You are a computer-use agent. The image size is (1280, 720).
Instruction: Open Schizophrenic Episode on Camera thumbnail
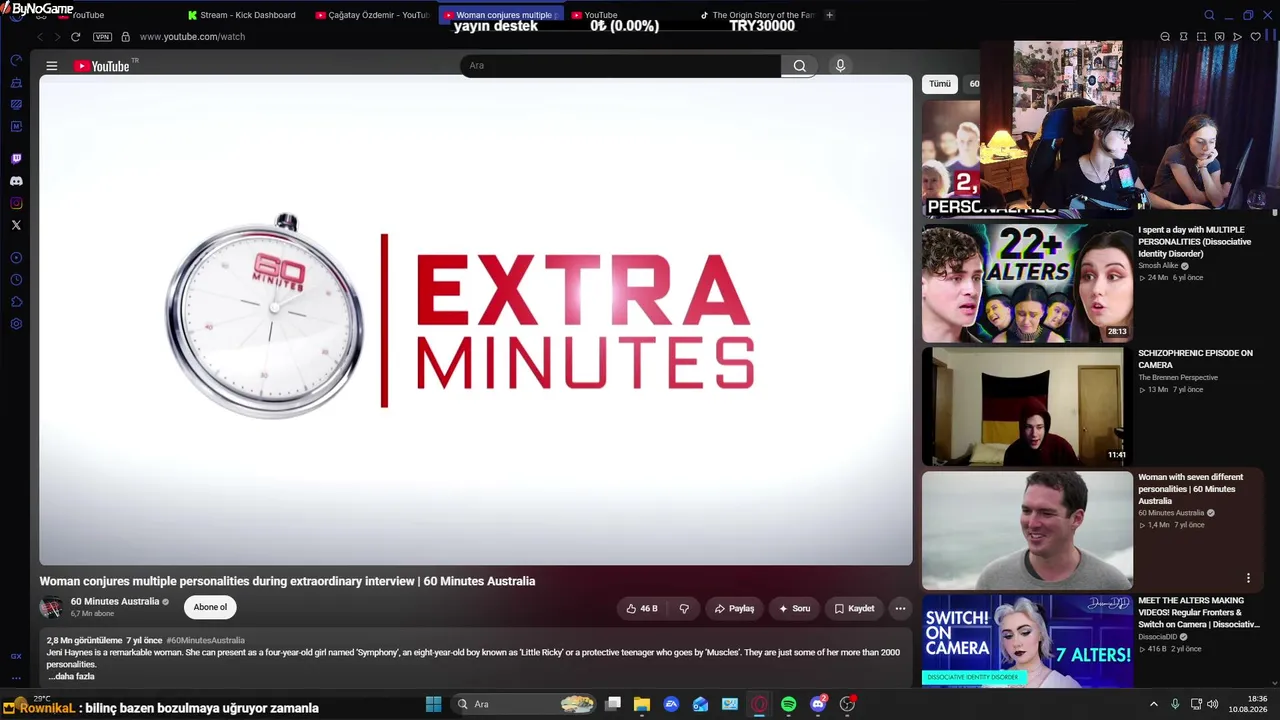point(1027,407)
